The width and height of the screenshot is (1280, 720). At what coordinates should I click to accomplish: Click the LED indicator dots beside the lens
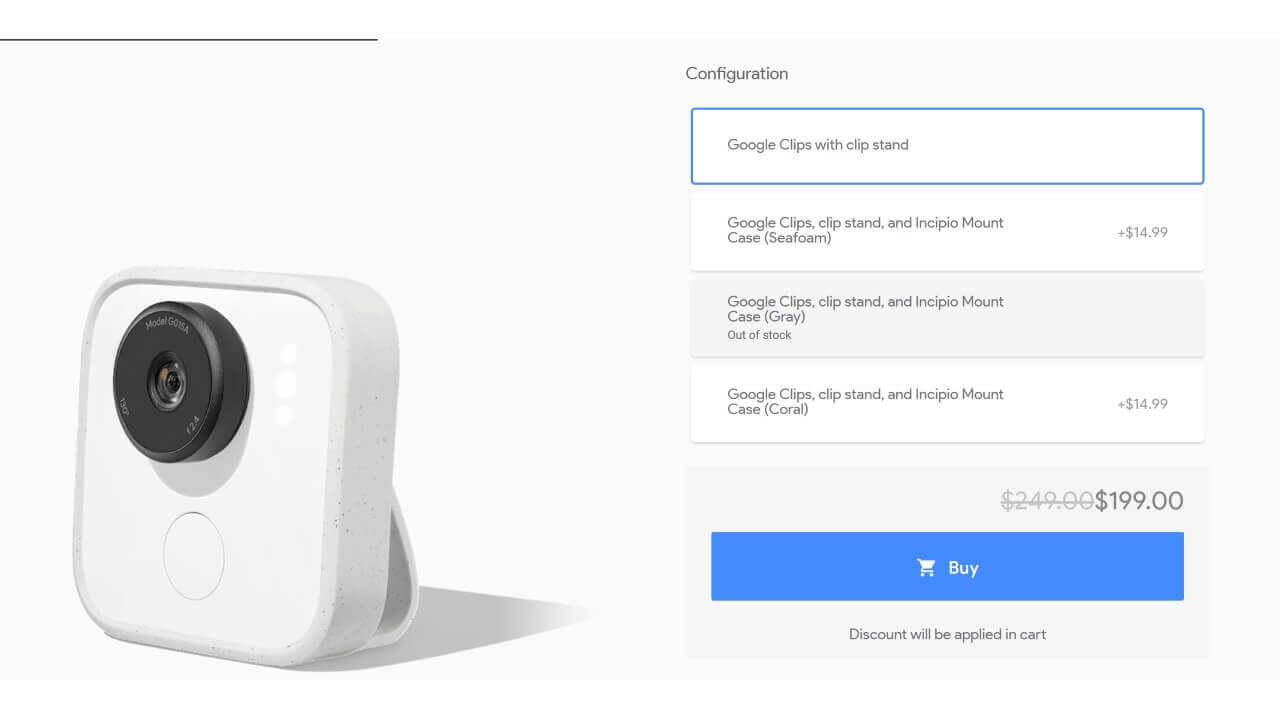285,384
